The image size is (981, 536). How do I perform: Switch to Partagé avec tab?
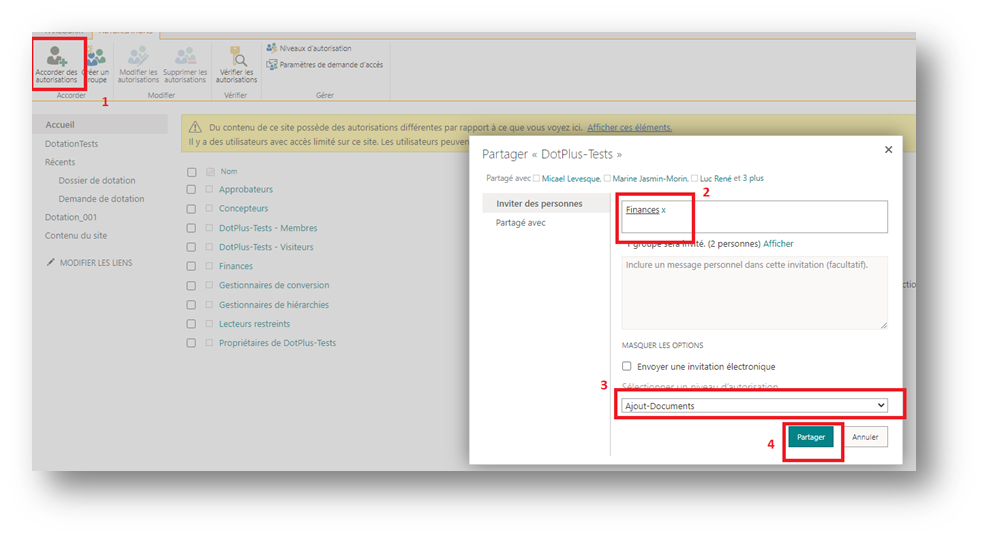point(521,223)
